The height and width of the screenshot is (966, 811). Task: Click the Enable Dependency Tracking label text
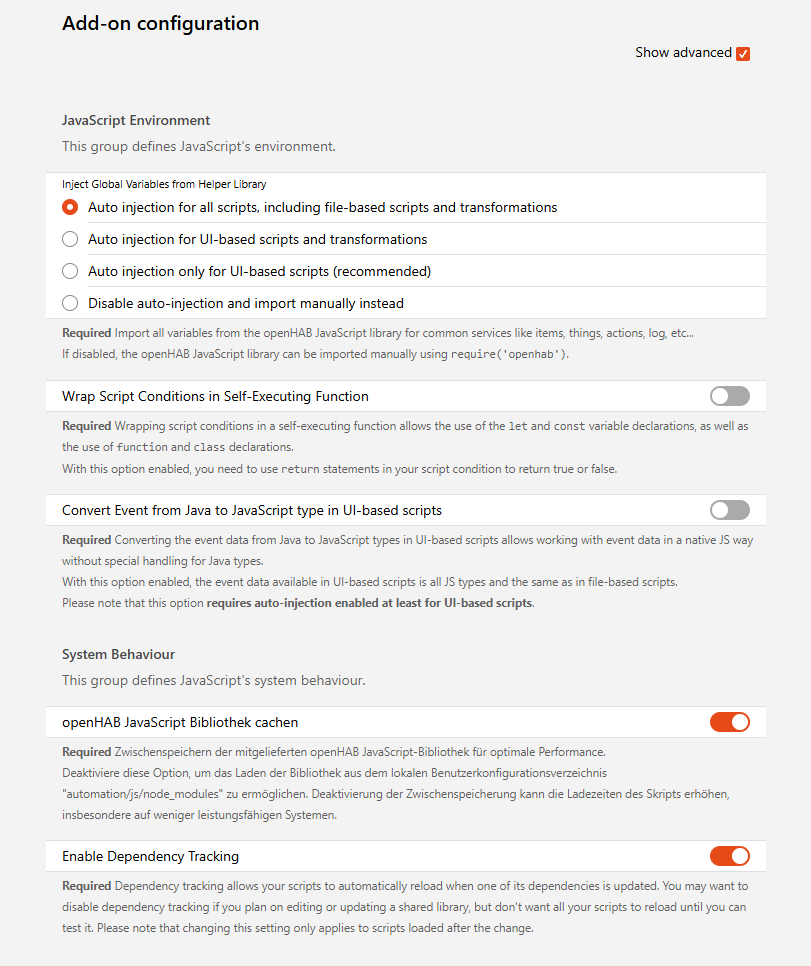[x=150, y=857]
